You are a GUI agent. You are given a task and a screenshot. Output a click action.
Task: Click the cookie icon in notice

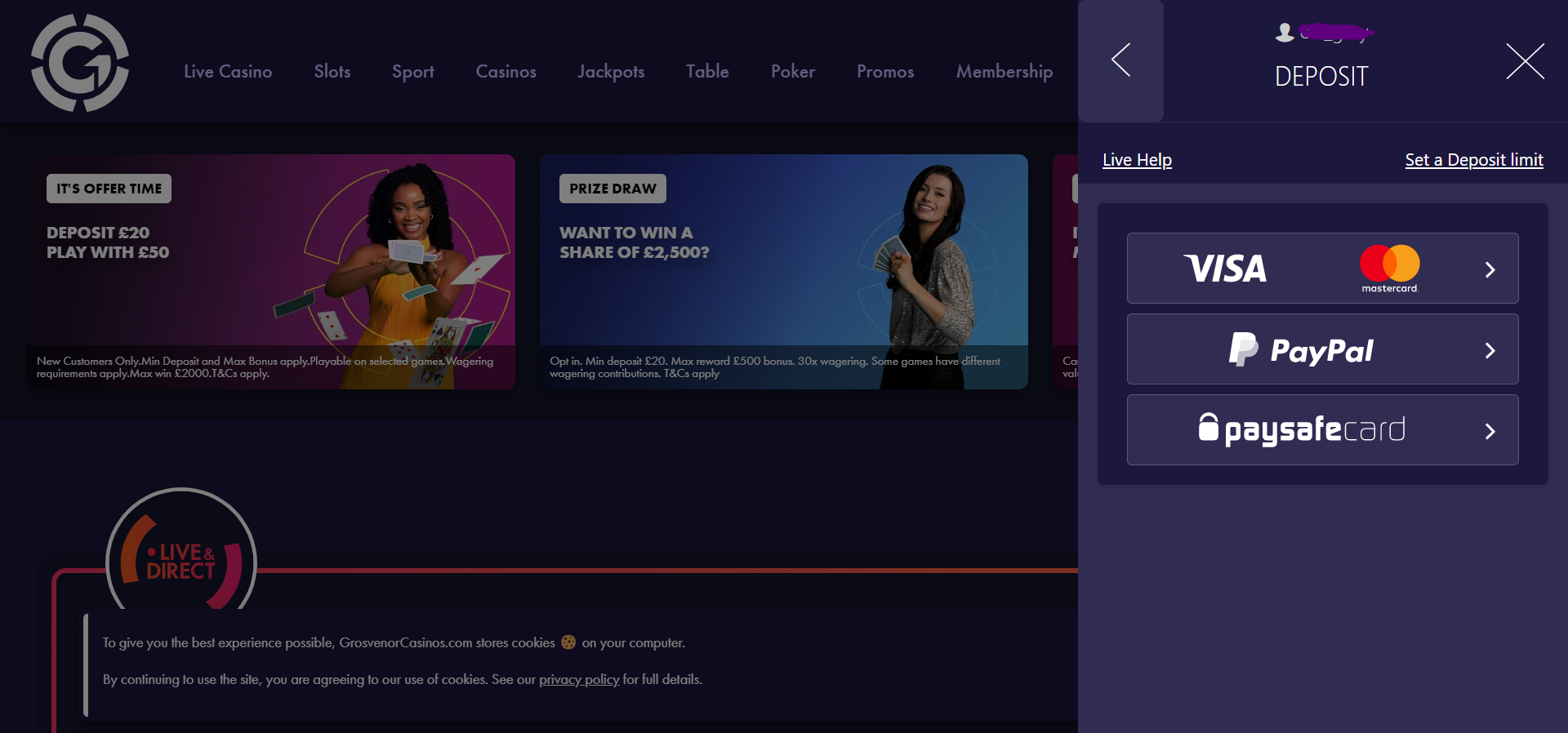[x=568, y=642]
